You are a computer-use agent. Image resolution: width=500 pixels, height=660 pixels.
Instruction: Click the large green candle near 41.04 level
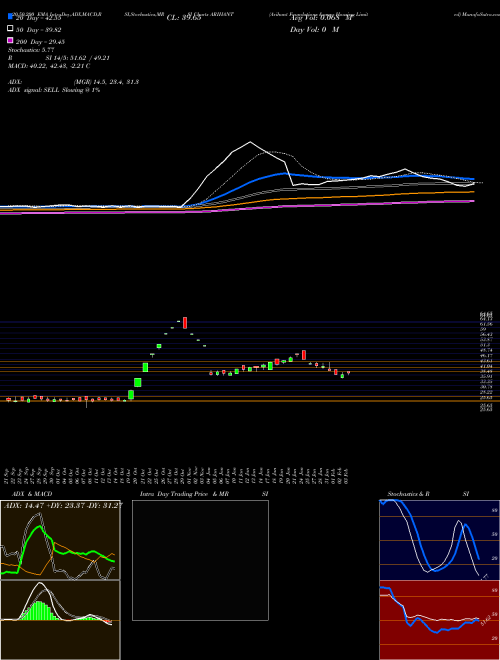[x=145, y=367]
